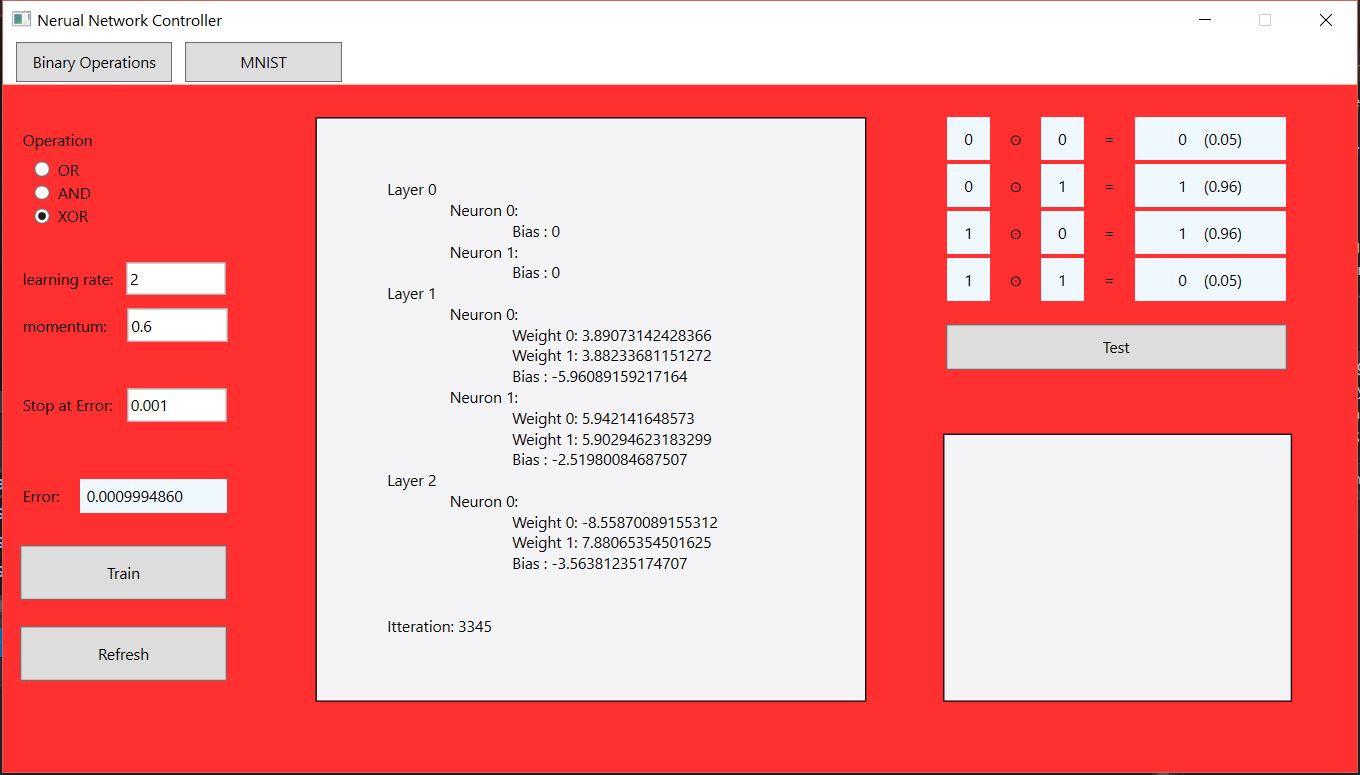1360x775 pixels.
Task: Select the XOR operation radio button
Action: coord(42,216)
